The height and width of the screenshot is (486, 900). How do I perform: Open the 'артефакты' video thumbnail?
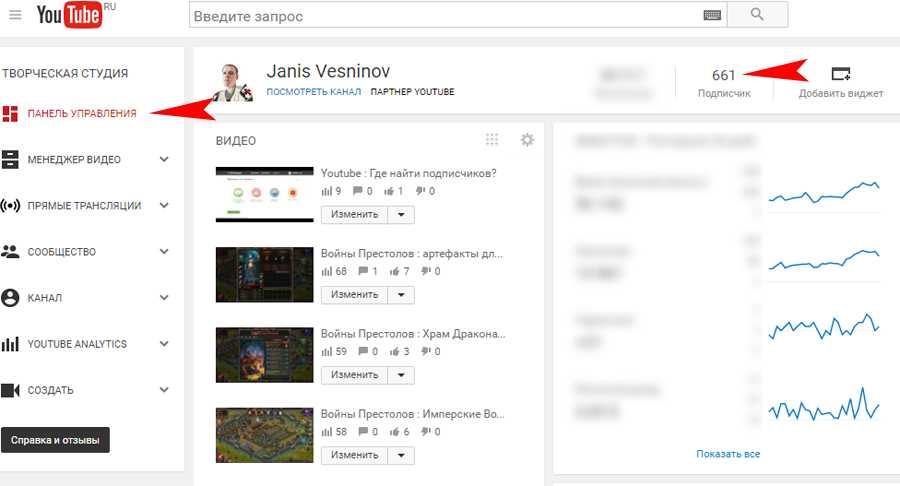click(265, 275)
